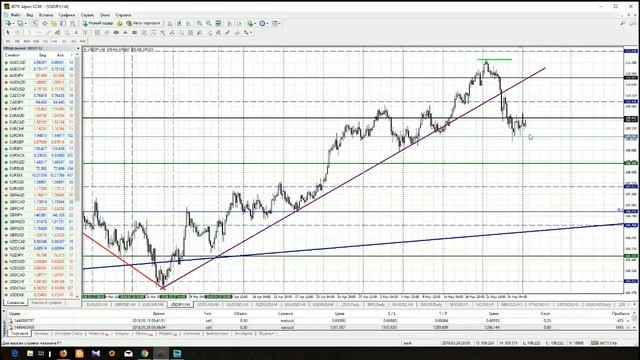640x360 pixels.
Task: Open Edge browser from the taskbar
Action: 15,353
